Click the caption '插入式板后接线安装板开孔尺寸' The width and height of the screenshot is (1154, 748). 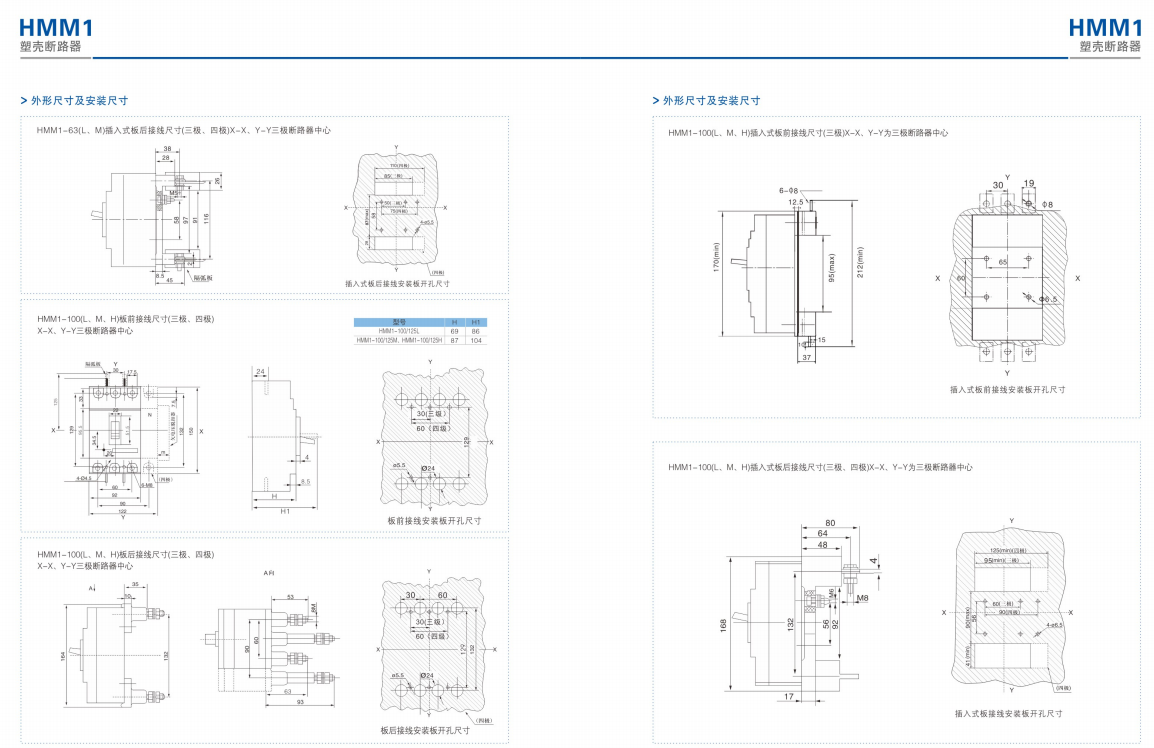tap(397, 283)
